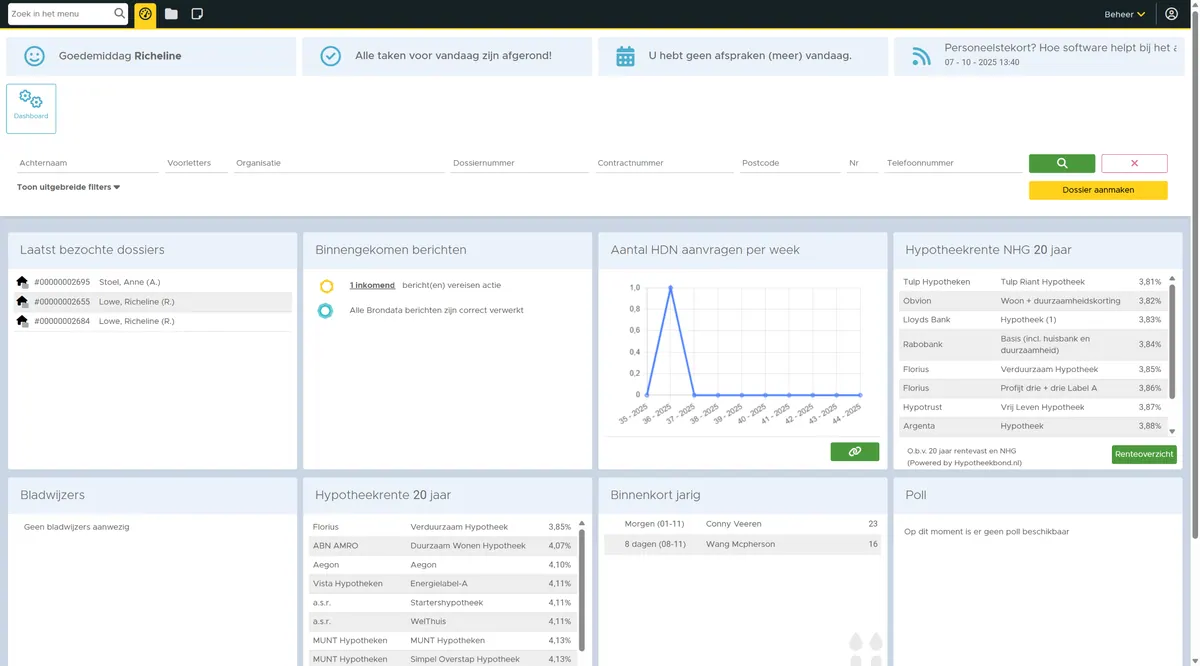Click the green search button with magnifier
Screen dimensions: 1200x666
tap(1062, 163)
